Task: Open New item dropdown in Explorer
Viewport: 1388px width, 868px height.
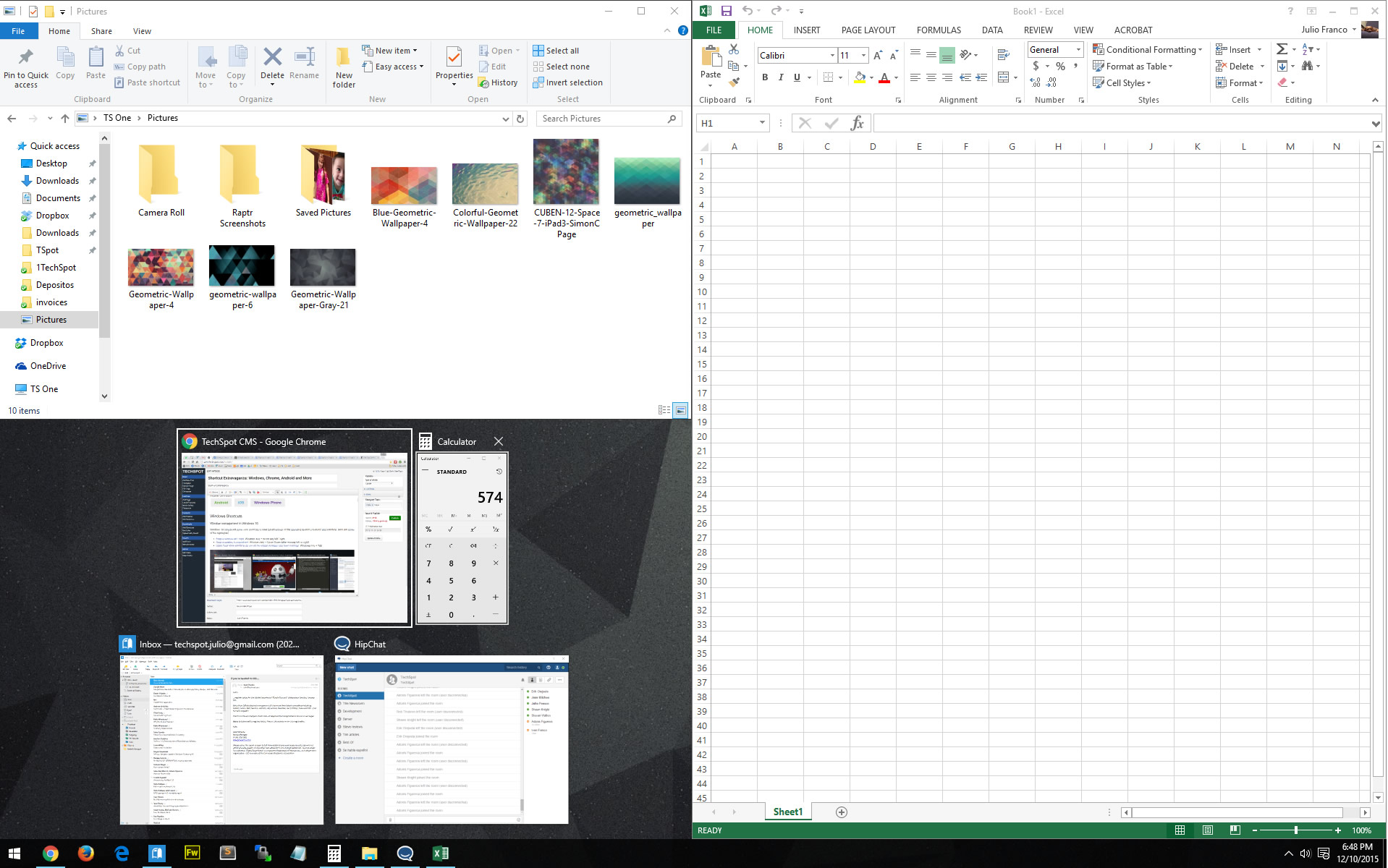Action: tap(389, 51)
